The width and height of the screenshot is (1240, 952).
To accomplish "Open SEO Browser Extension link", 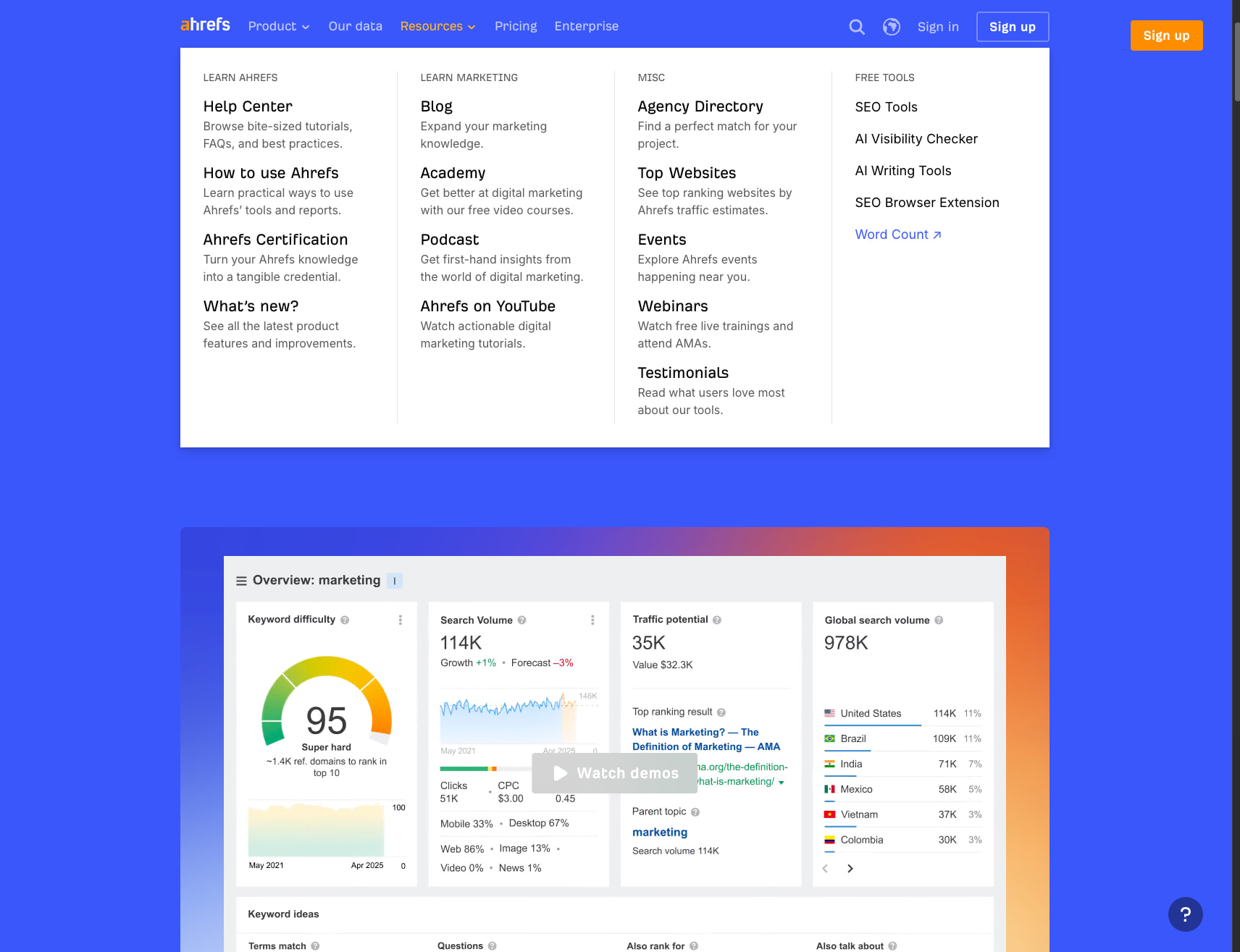I will coord(927,203).
